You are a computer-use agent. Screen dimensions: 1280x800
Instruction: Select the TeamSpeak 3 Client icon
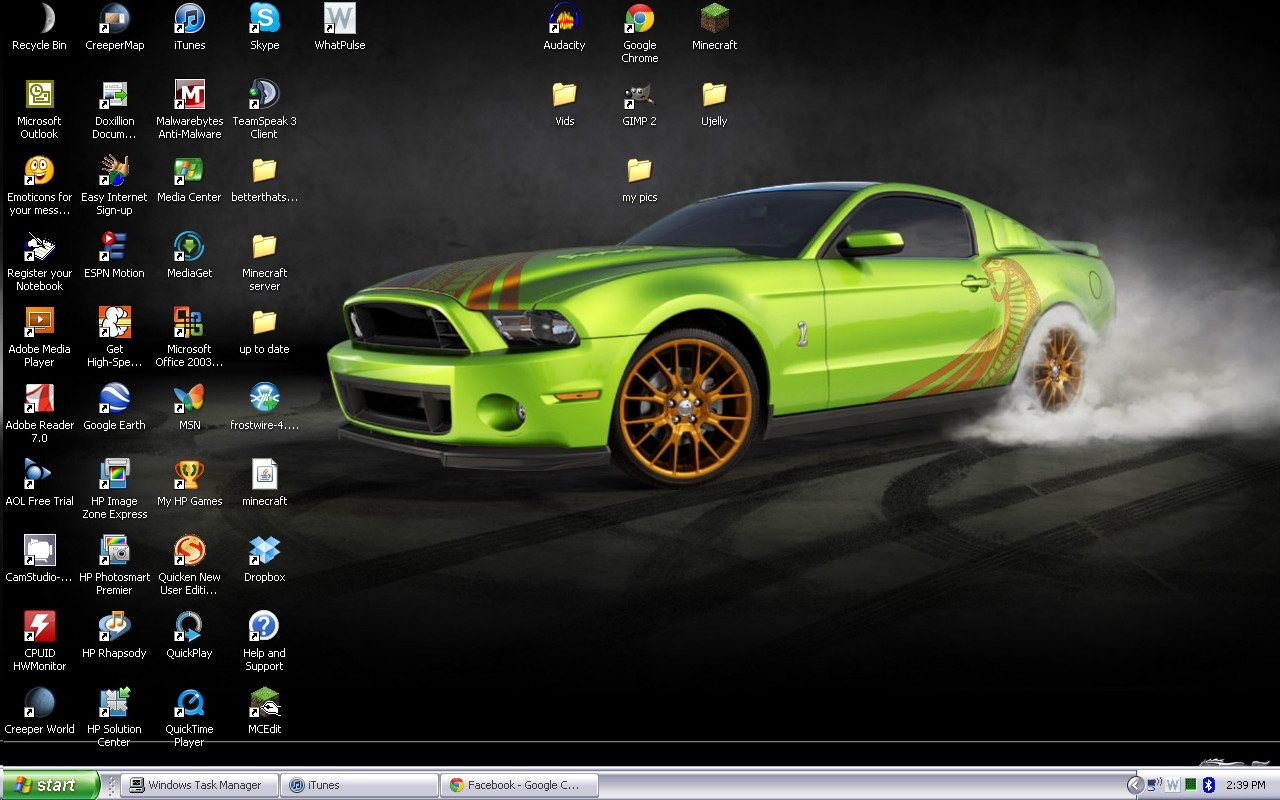tap(264, 95)
